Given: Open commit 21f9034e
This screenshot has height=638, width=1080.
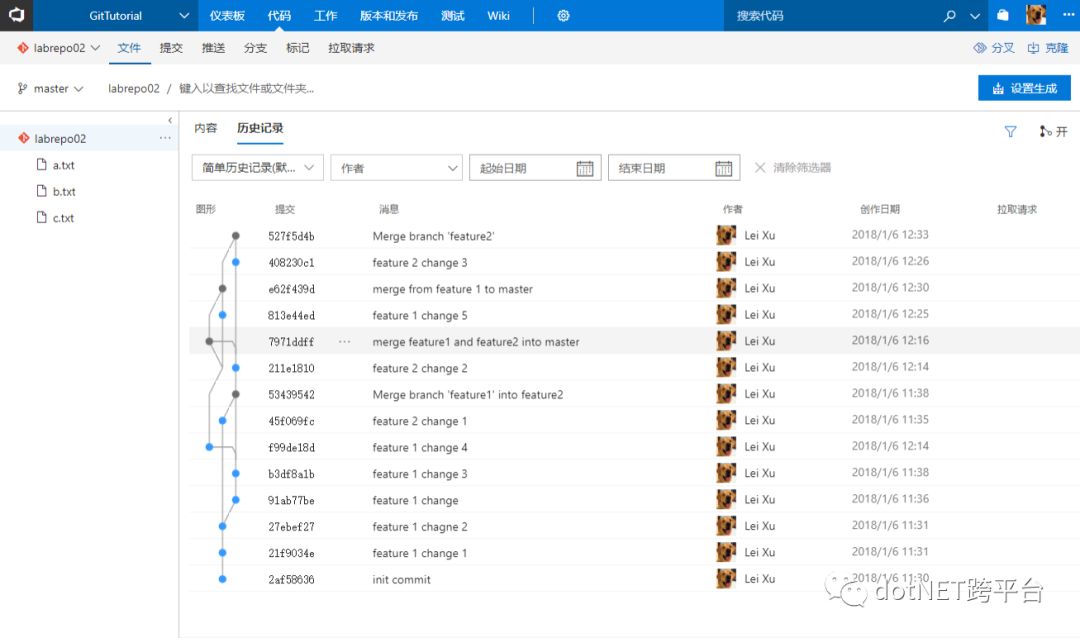Looking at the screenshot, I should (x=291, y=553).
